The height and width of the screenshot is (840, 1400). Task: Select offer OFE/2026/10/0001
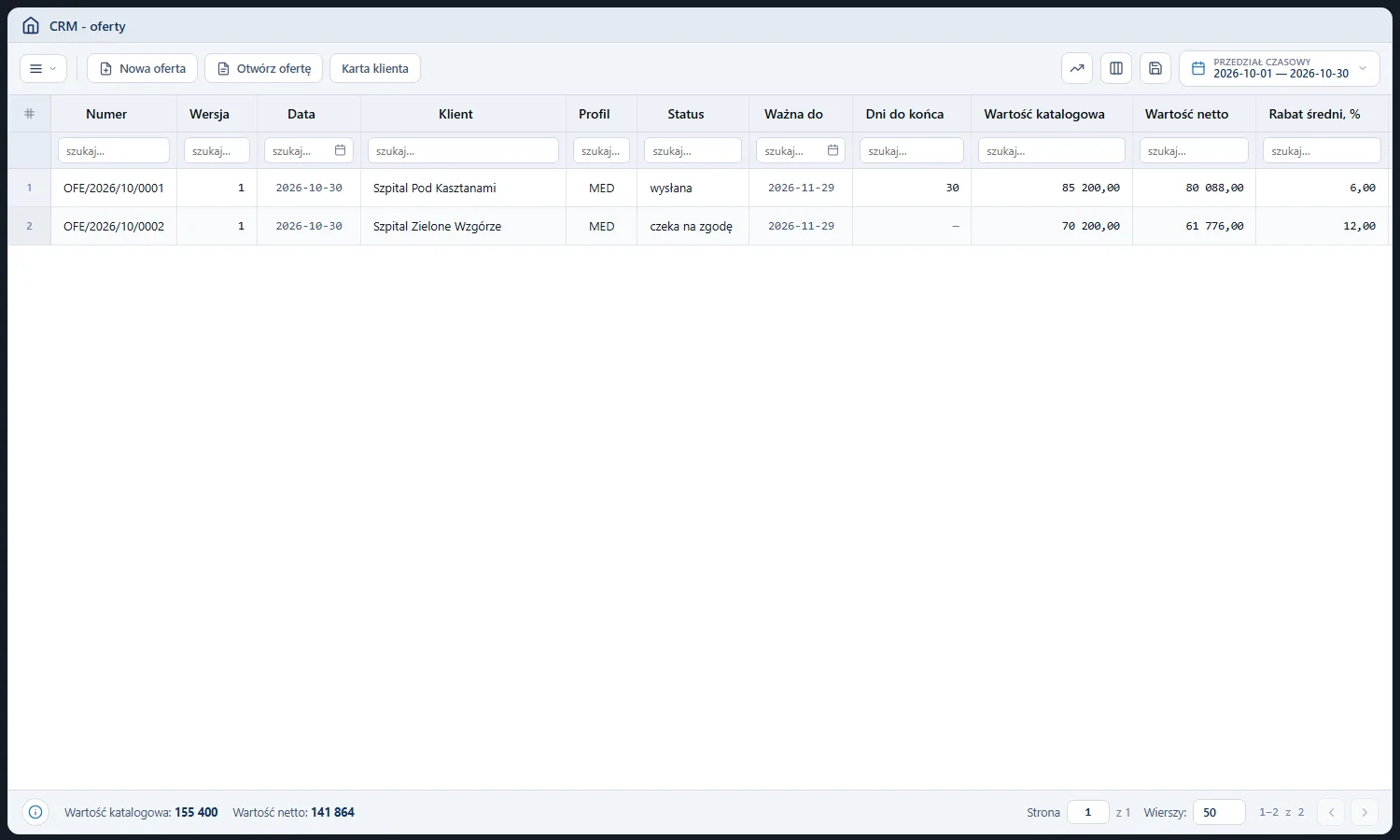click(114, 188)
